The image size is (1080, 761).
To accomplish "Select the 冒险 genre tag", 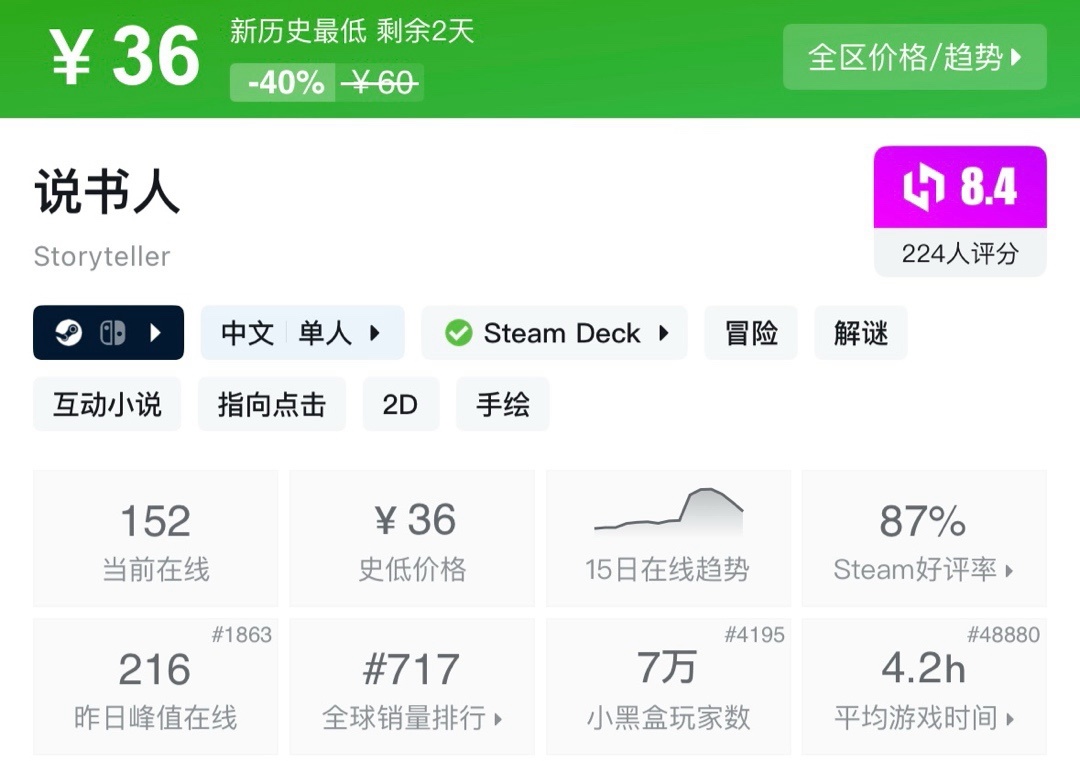I will tap(751, 332).
